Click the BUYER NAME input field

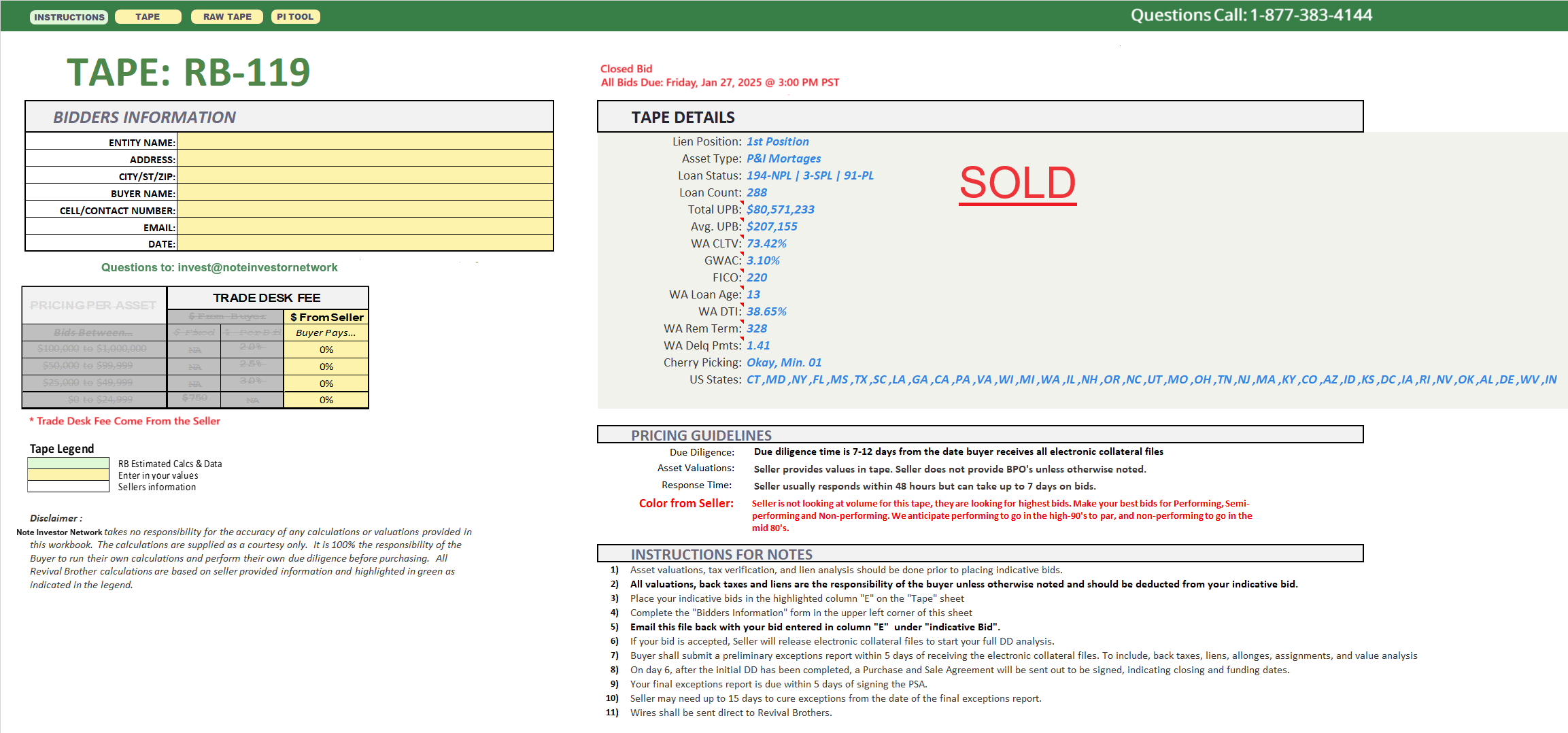click(x=364, y=192)
